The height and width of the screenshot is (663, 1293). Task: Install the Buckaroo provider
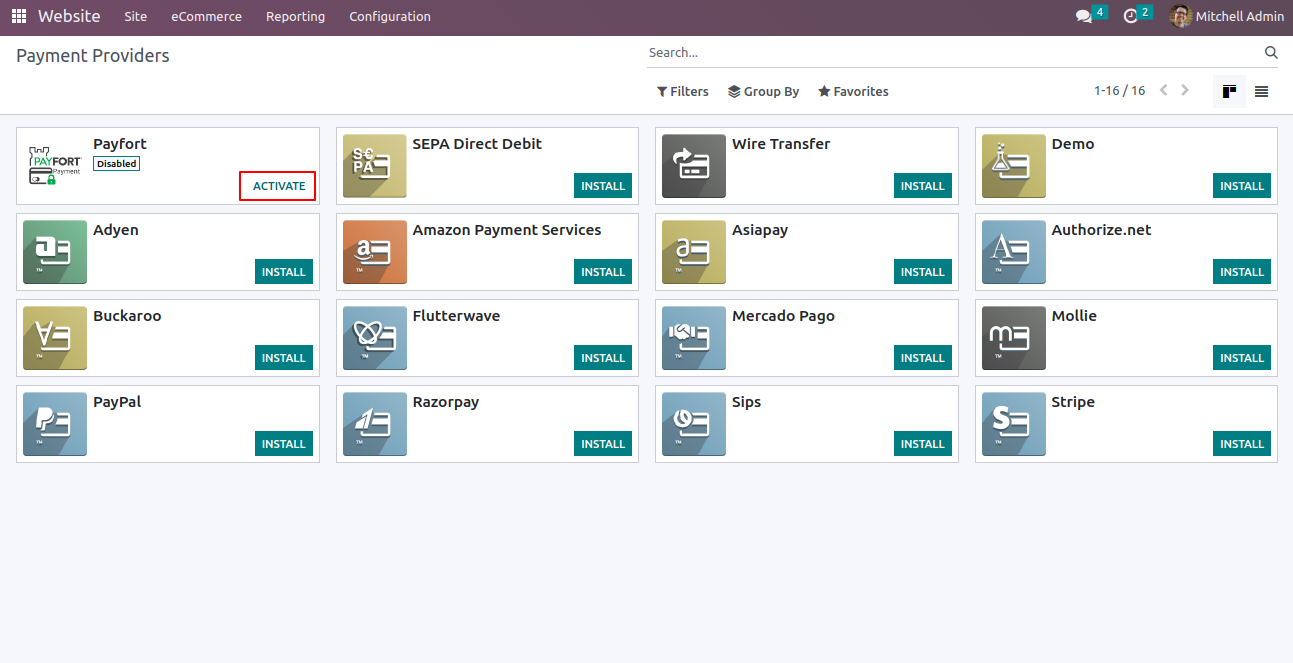[x=284, y=358]
